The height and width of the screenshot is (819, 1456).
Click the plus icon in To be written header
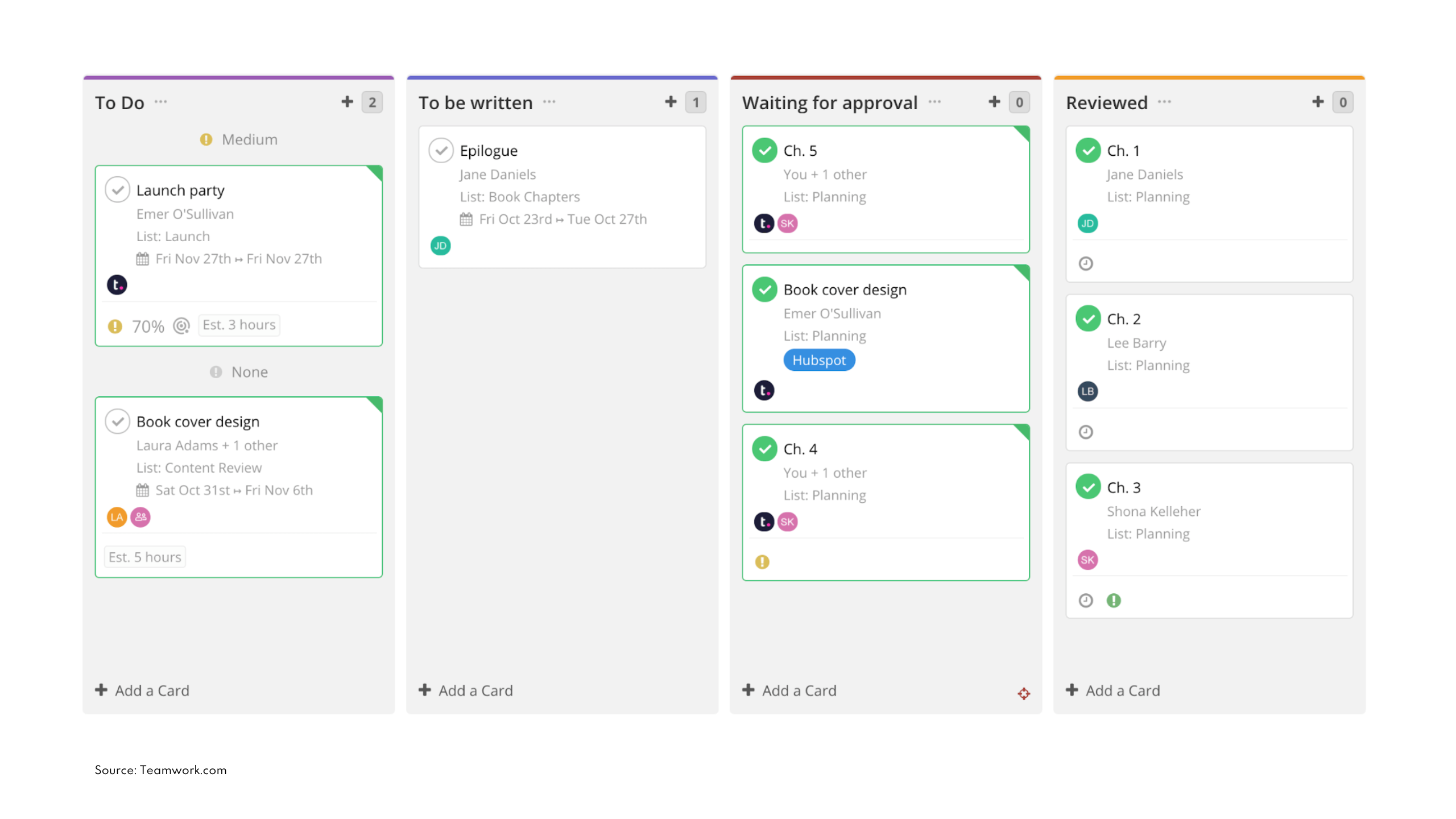coord(671,102)
